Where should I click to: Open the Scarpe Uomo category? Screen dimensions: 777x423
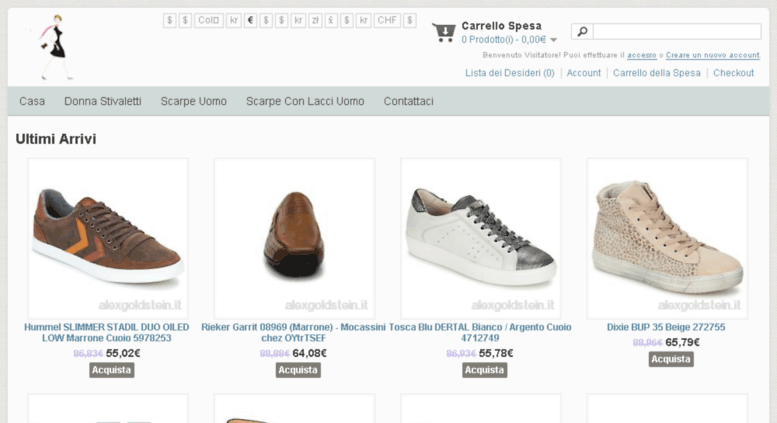194,101
